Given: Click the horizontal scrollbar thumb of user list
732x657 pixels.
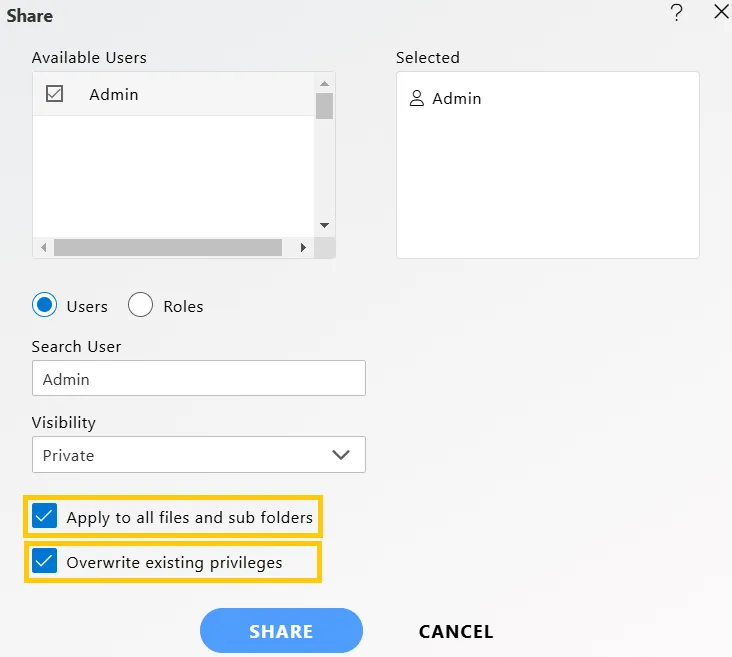Looking at the screenshot, I should click(x=168, y=247).
